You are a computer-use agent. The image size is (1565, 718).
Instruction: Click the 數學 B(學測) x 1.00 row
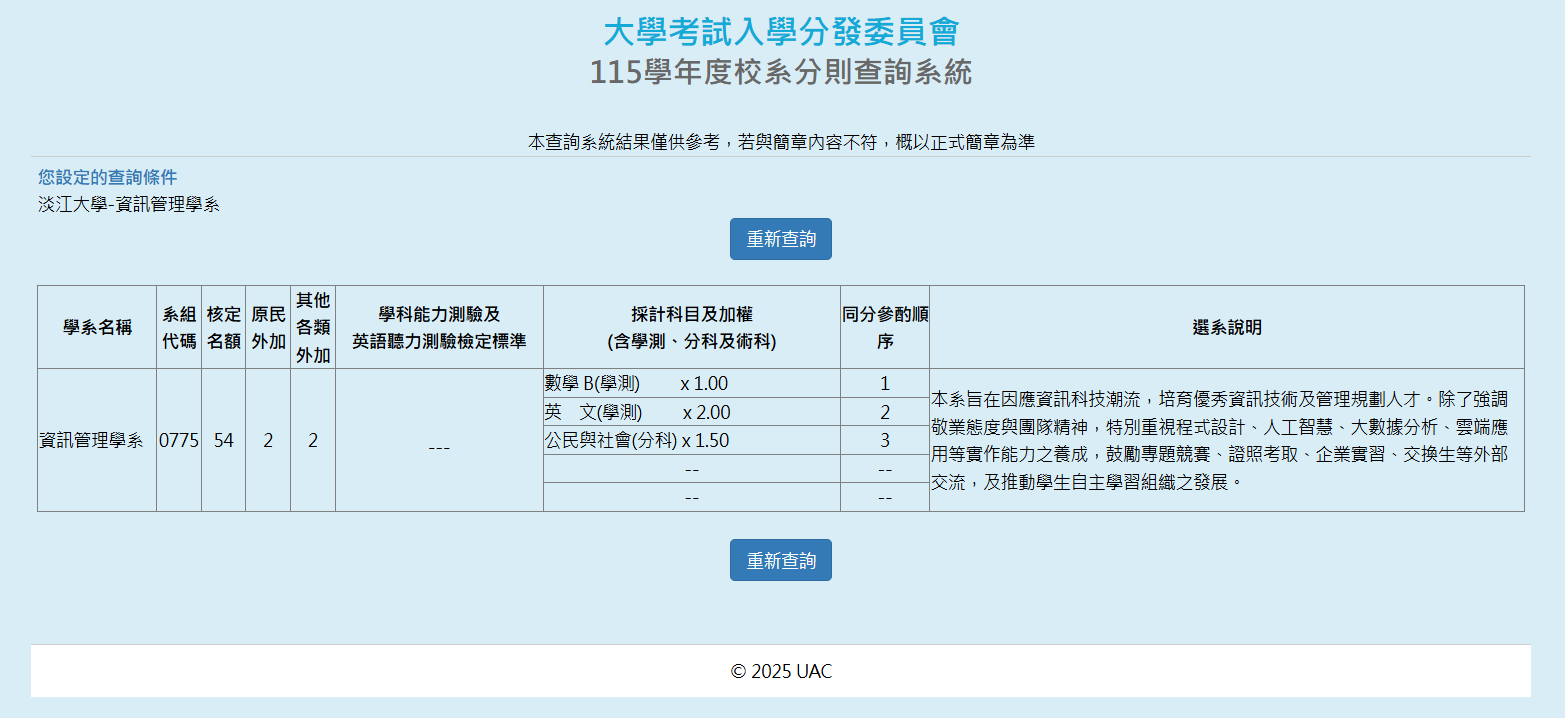pyautogui.click(x=637, y=384)
